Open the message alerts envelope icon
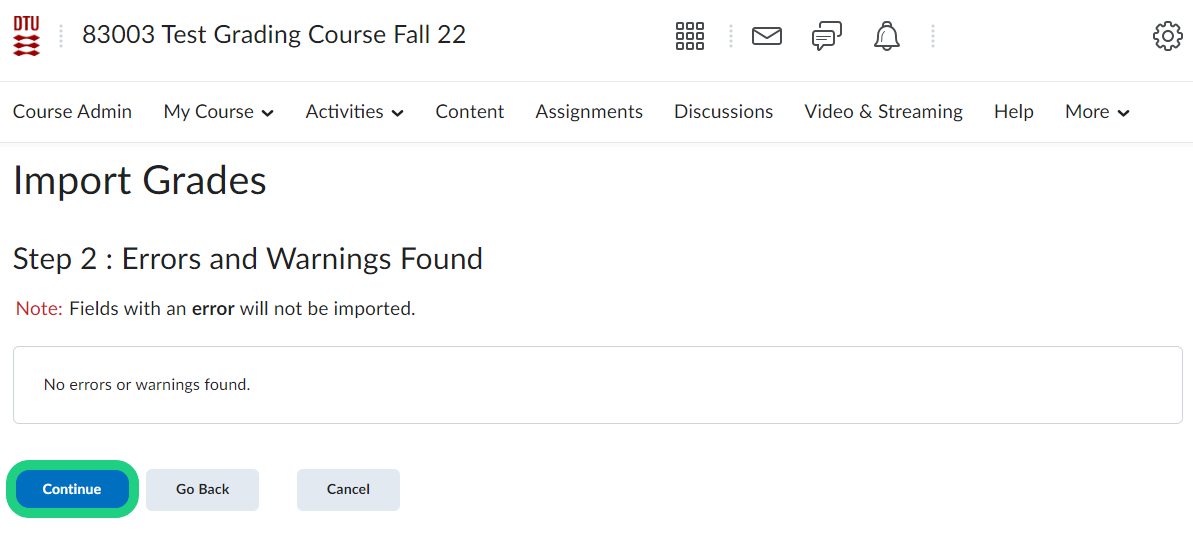The height and width of the screenshot is (553, 1193). pyautogui.click(x=767, y=36)
